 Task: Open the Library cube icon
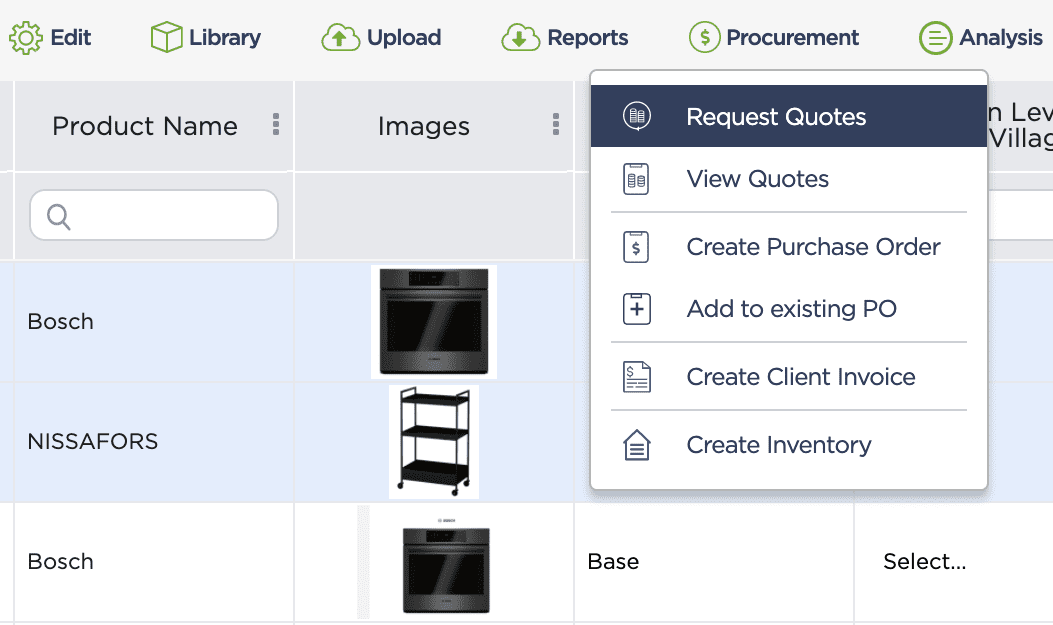point(166,38)
